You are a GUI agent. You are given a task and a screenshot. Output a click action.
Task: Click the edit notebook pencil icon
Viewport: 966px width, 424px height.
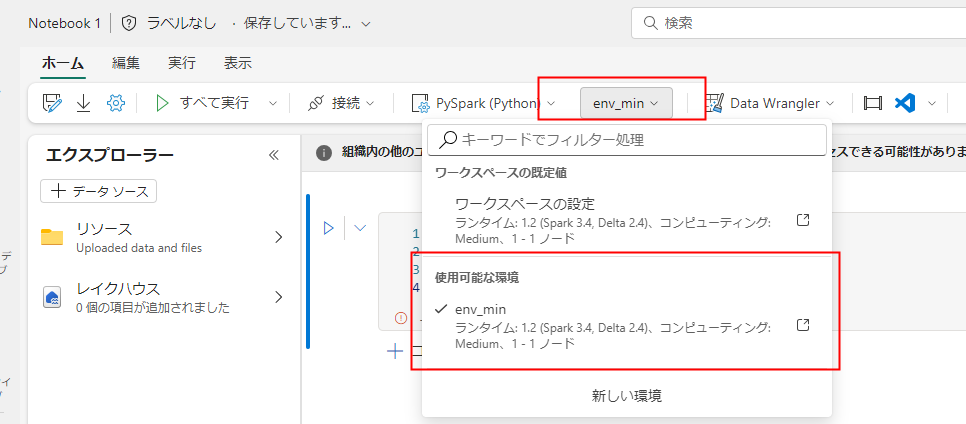tap(52, 104)
